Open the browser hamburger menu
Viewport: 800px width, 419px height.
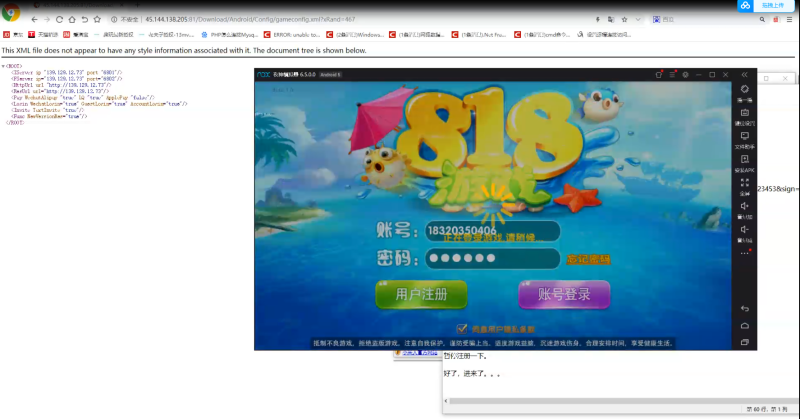coord(789,19)
